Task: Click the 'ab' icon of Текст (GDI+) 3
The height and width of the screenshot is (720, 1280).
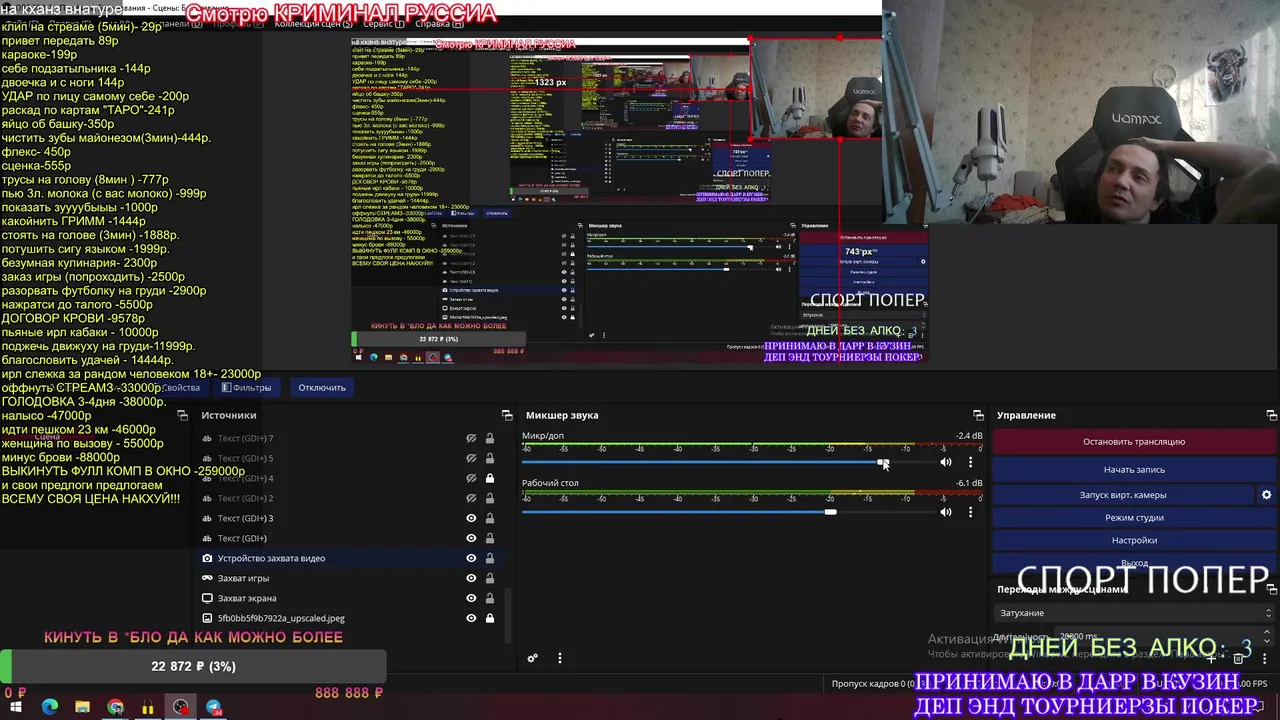Action: click(207, 518)
